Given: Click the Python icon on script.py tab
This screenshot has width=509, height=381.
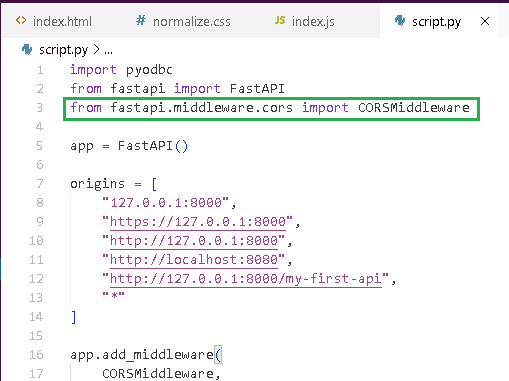Looking at the screenshot, I should 400,21.
